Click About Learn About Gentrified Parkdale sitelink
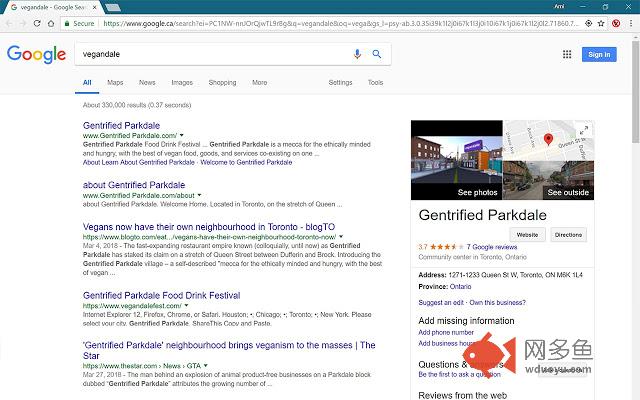Screen dimensions: 640x400 139,162
